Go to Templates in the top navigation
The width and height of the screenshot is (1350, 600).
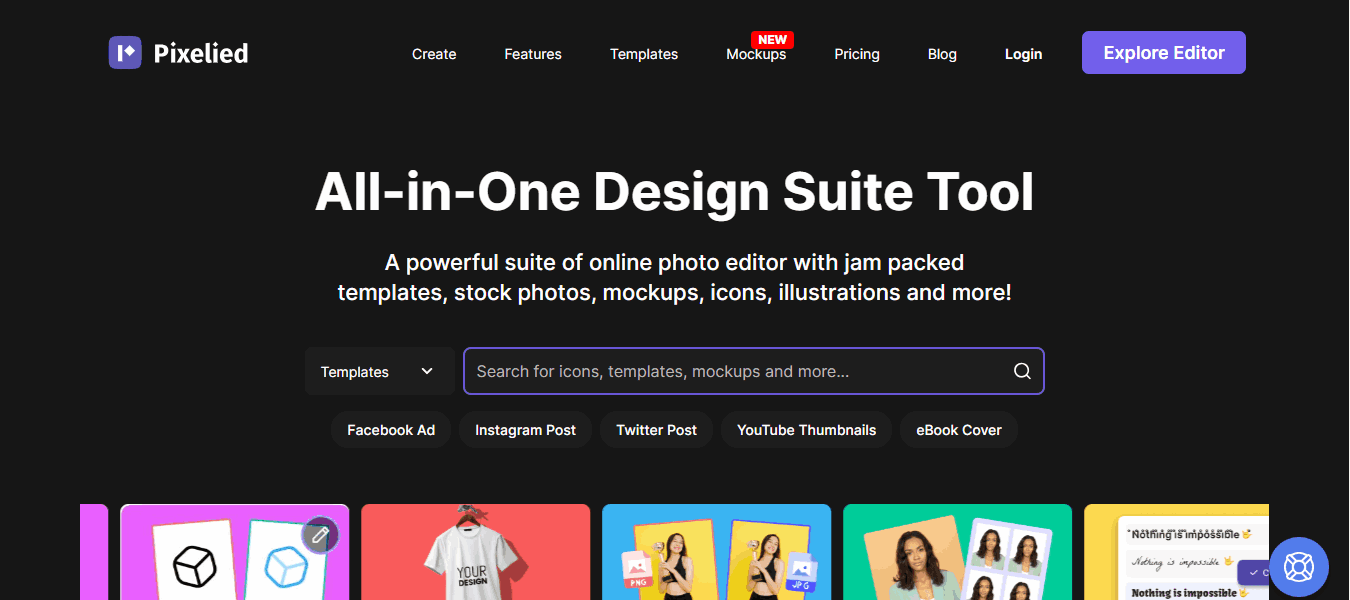coord(644,54)
